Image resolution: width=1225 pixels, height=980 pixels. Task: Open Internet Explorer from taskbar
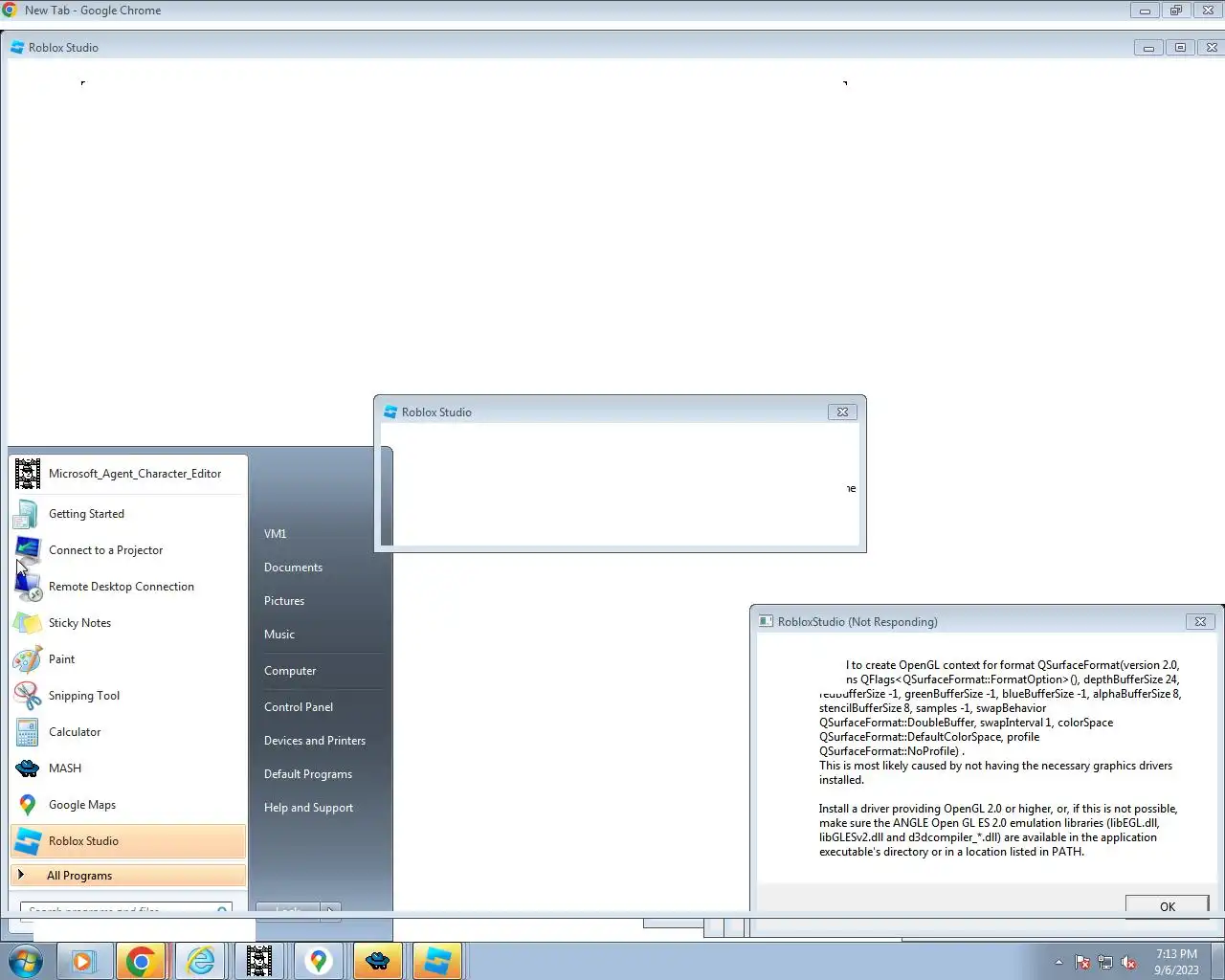coord(200,961)
